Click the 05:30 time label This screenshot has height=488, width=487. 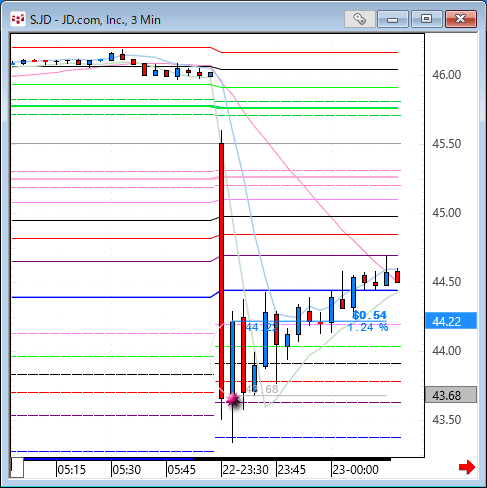pyautogui.click(x=126, y=470)
